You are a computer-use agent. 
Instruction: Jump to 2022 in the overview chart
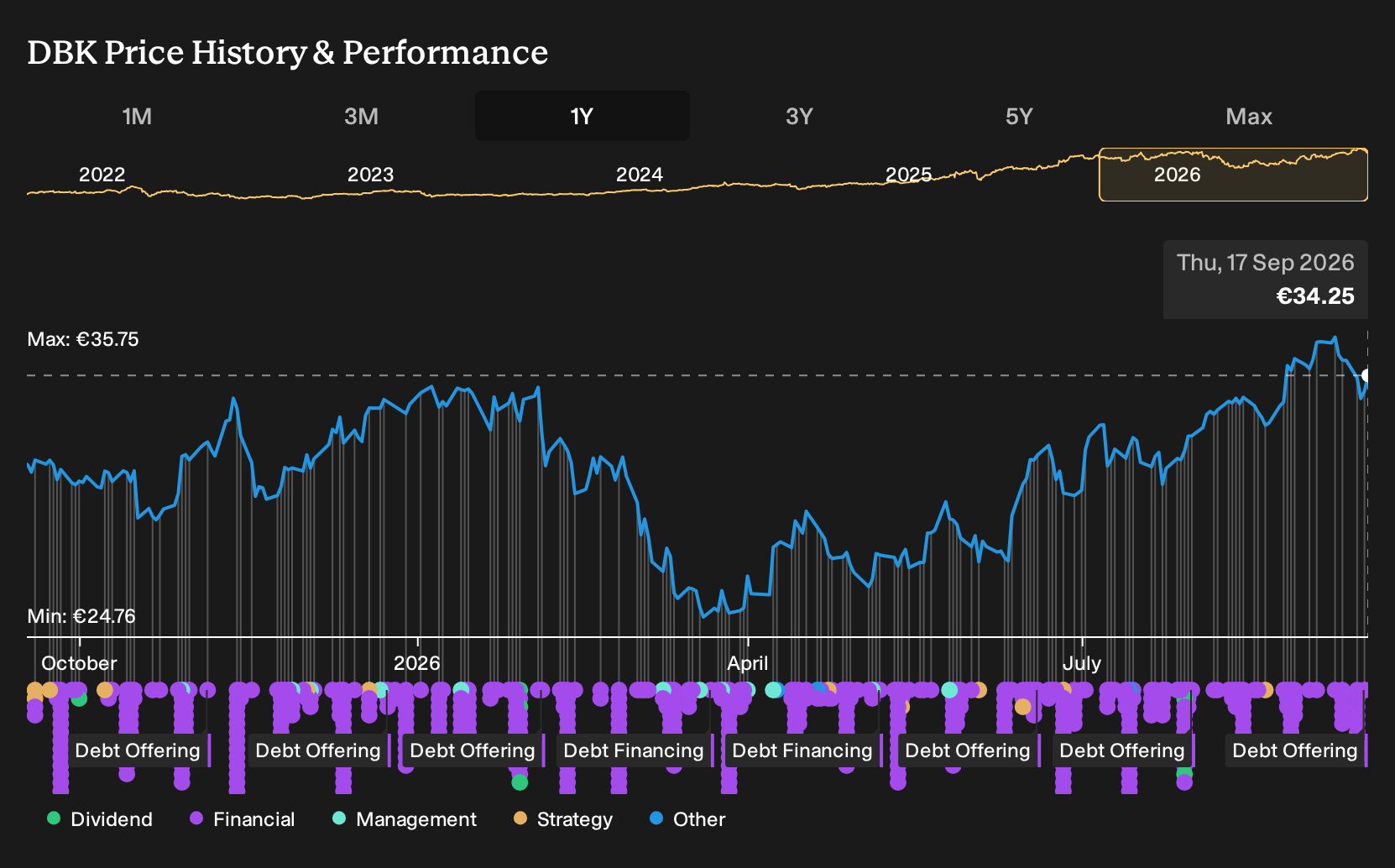(x=102, y=175)
